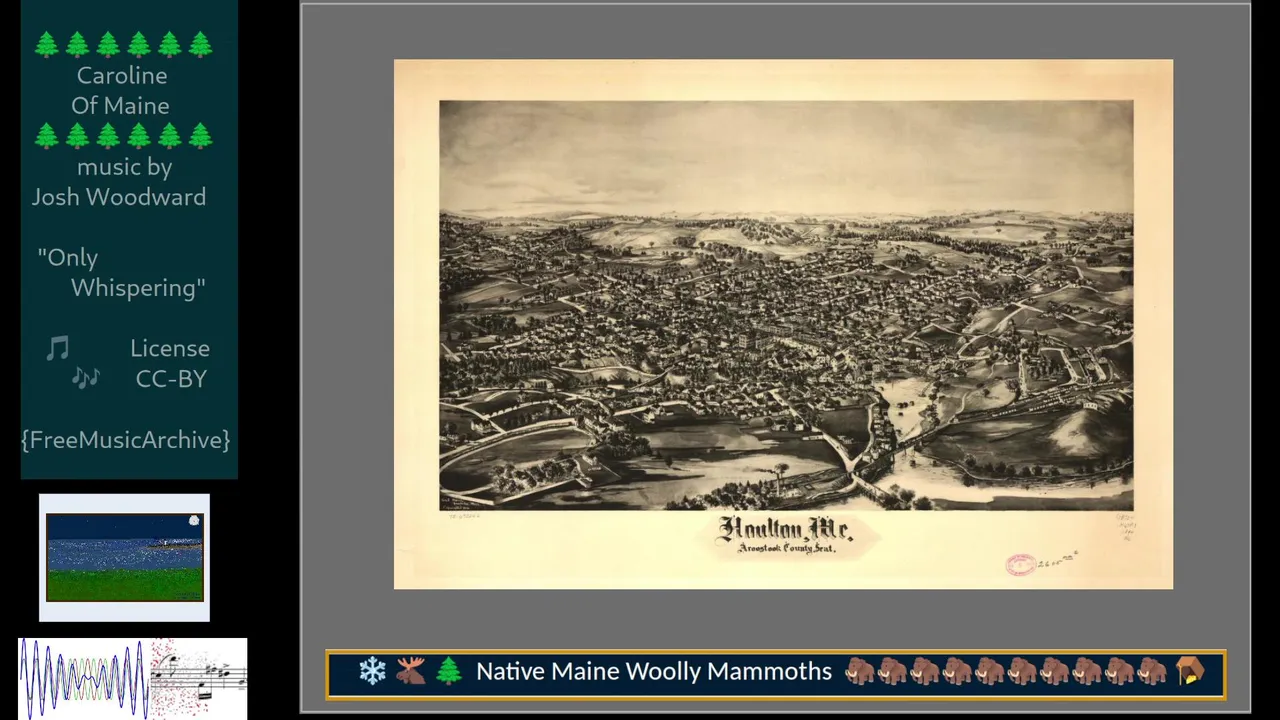Click the 'Caroline' title text

click(122, 75)
